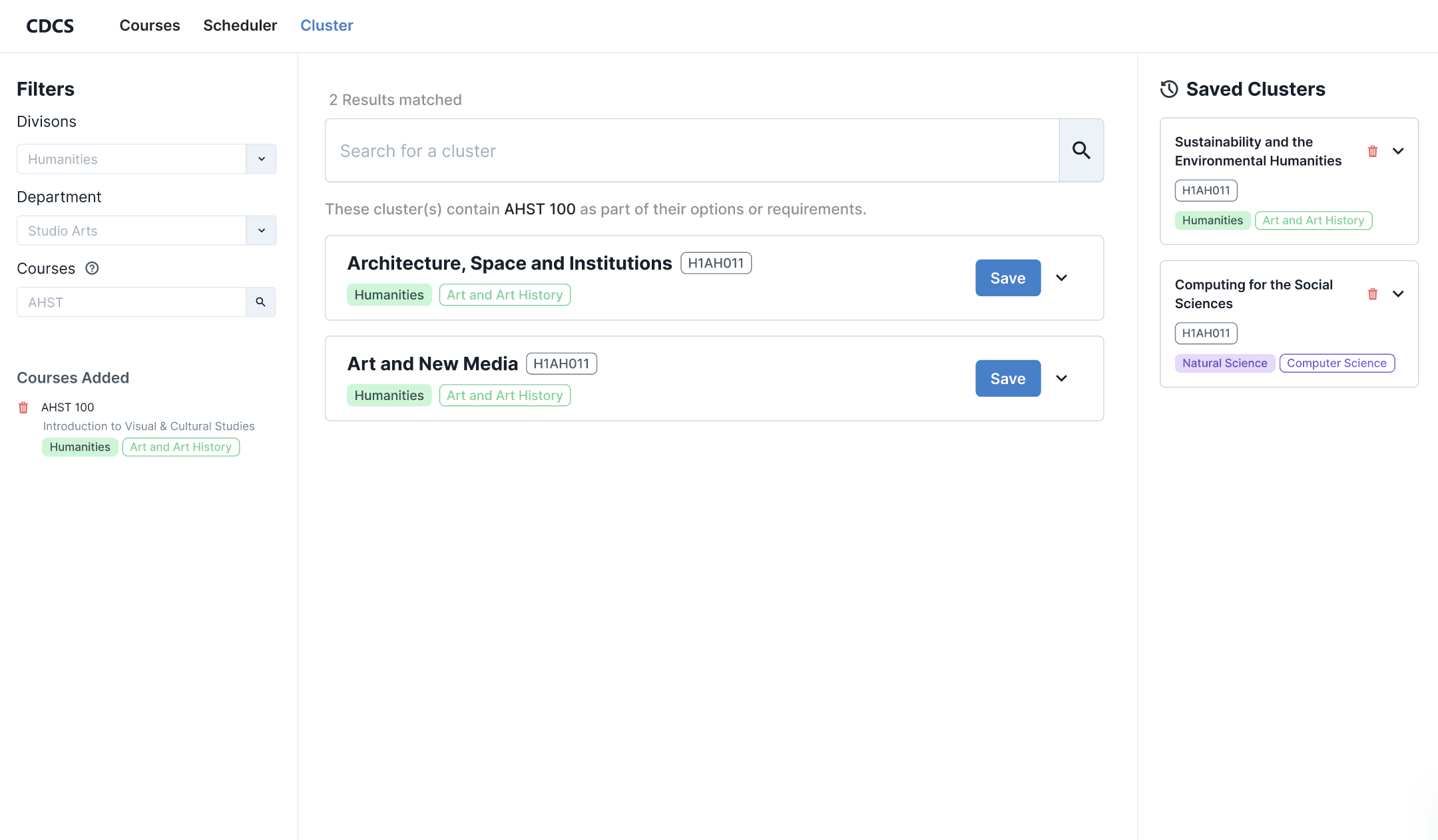Viewport: 1438px width, 840px height.
Task: Expand Art and New Media cluster details
Action: (x=1062, y=378)
